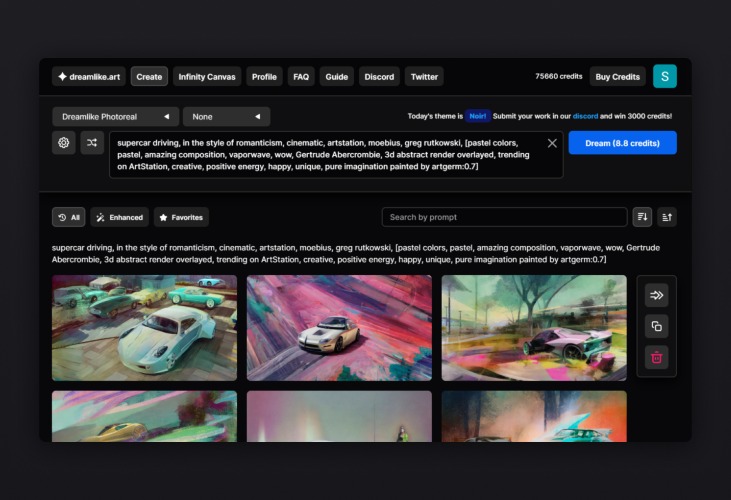Open the thumbnail with the car on pink streaks
731x500 pixels.
click(x=339, y=328)
